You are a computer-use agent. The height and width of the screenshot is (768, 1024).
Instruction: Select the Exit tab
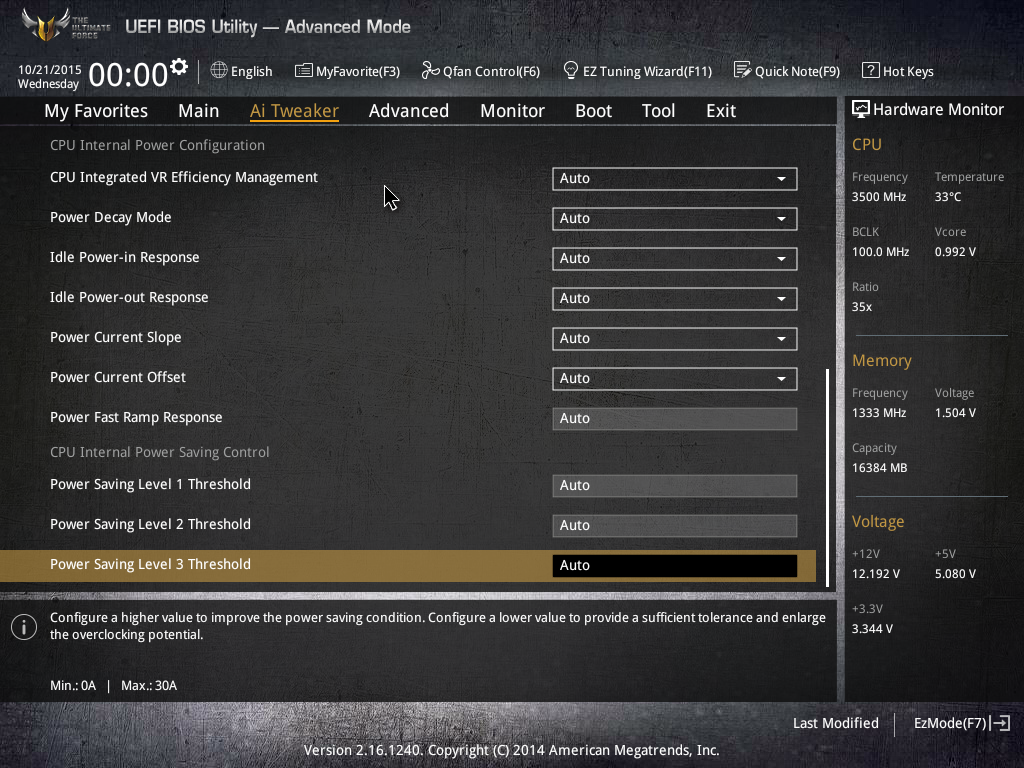coord(721,111)
